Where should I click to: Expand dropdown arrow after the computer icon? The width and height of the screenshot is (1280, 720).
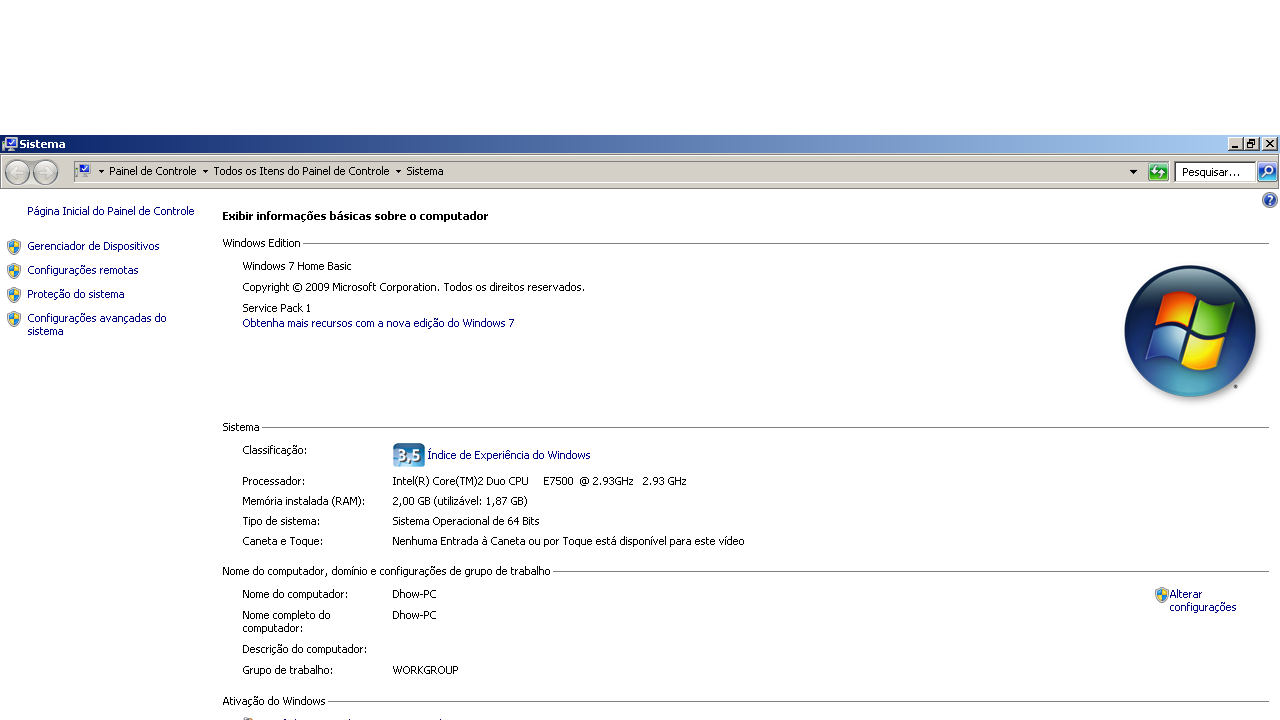pos(101,172)
